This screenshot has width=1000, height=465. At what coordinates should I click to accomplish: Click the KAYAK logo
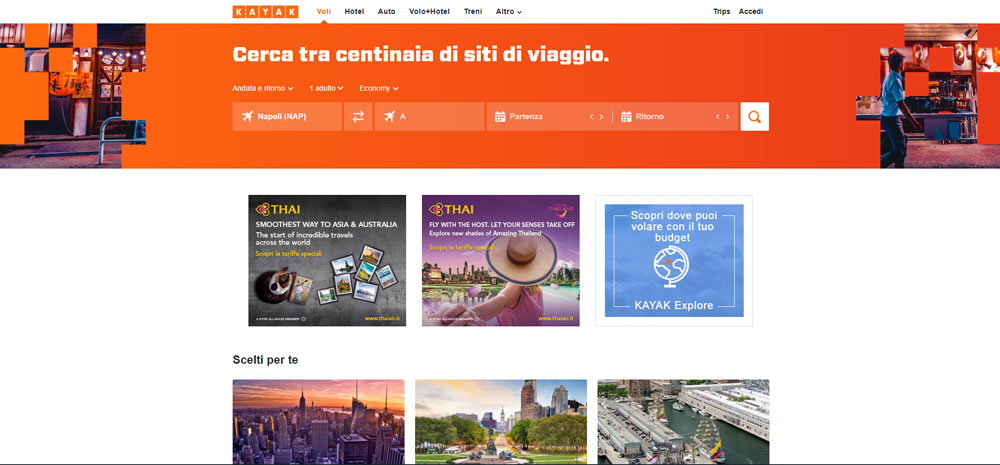265,12
